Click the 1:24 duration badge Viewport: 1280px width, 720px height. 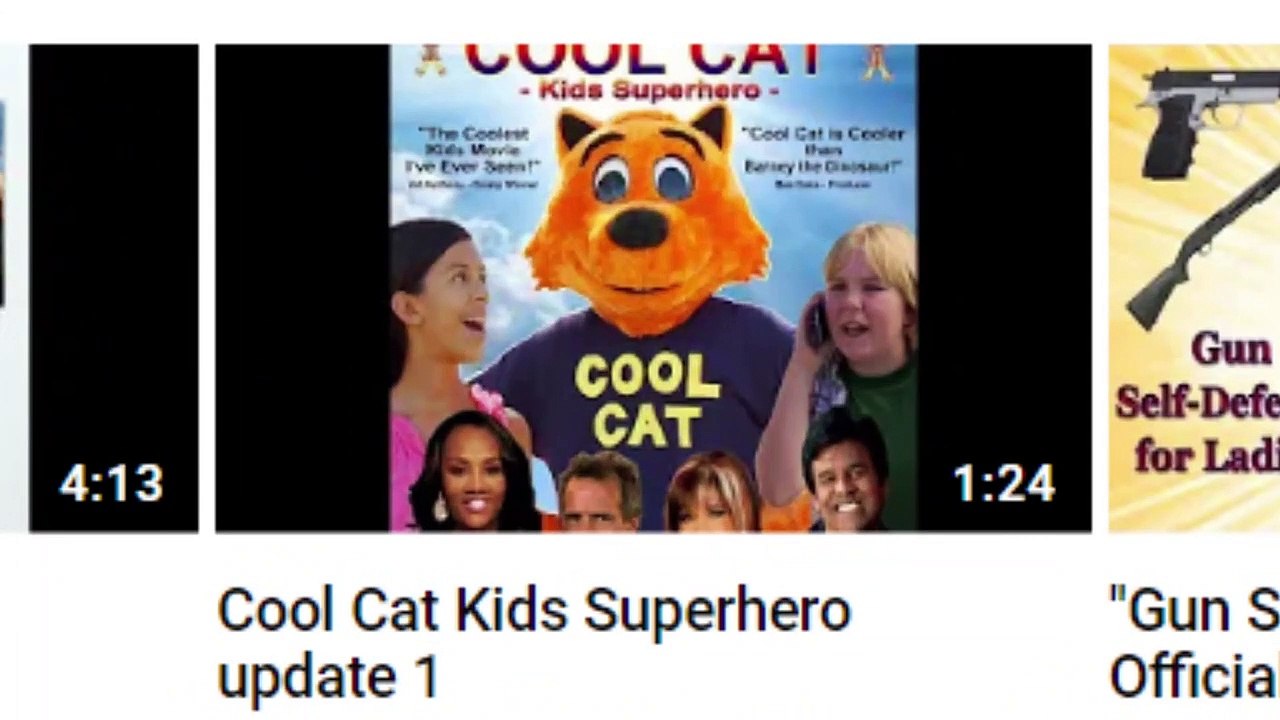click(1004, 485)
